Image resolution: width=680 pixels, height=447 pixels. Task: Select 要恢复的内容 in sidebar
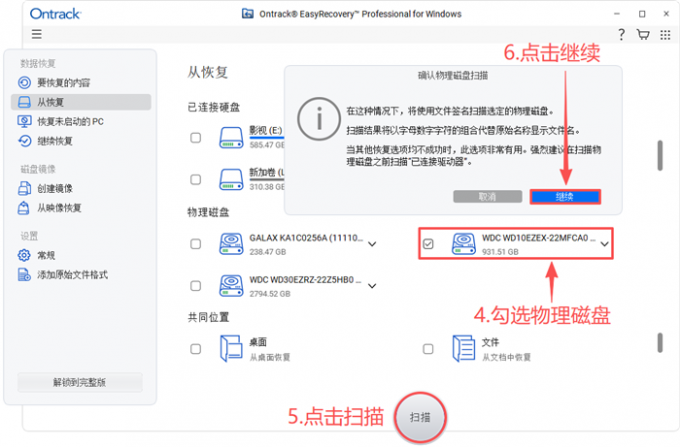tap(81, 82)
